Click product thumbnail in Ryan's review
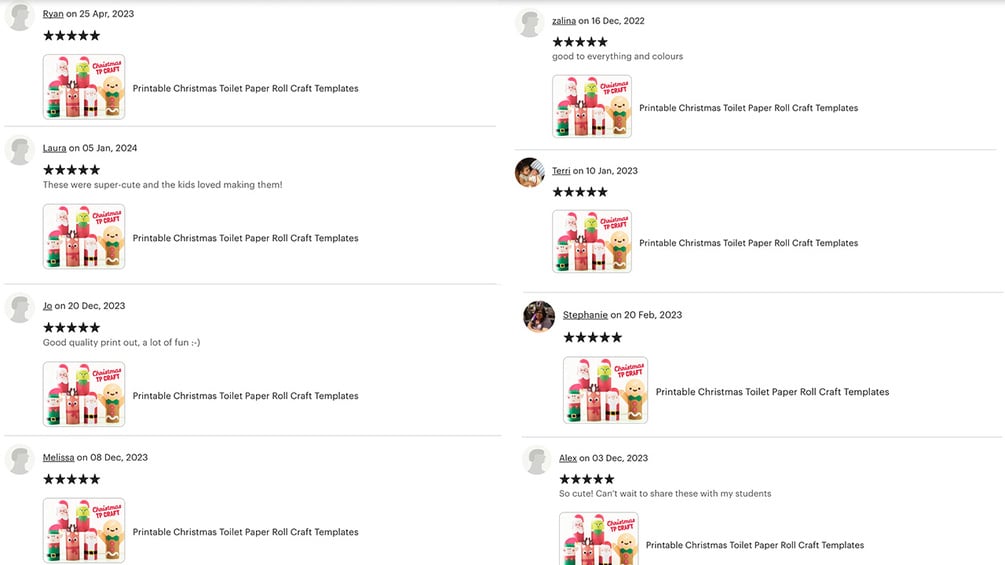1005x565 pixels. click(x=84, y=87)
